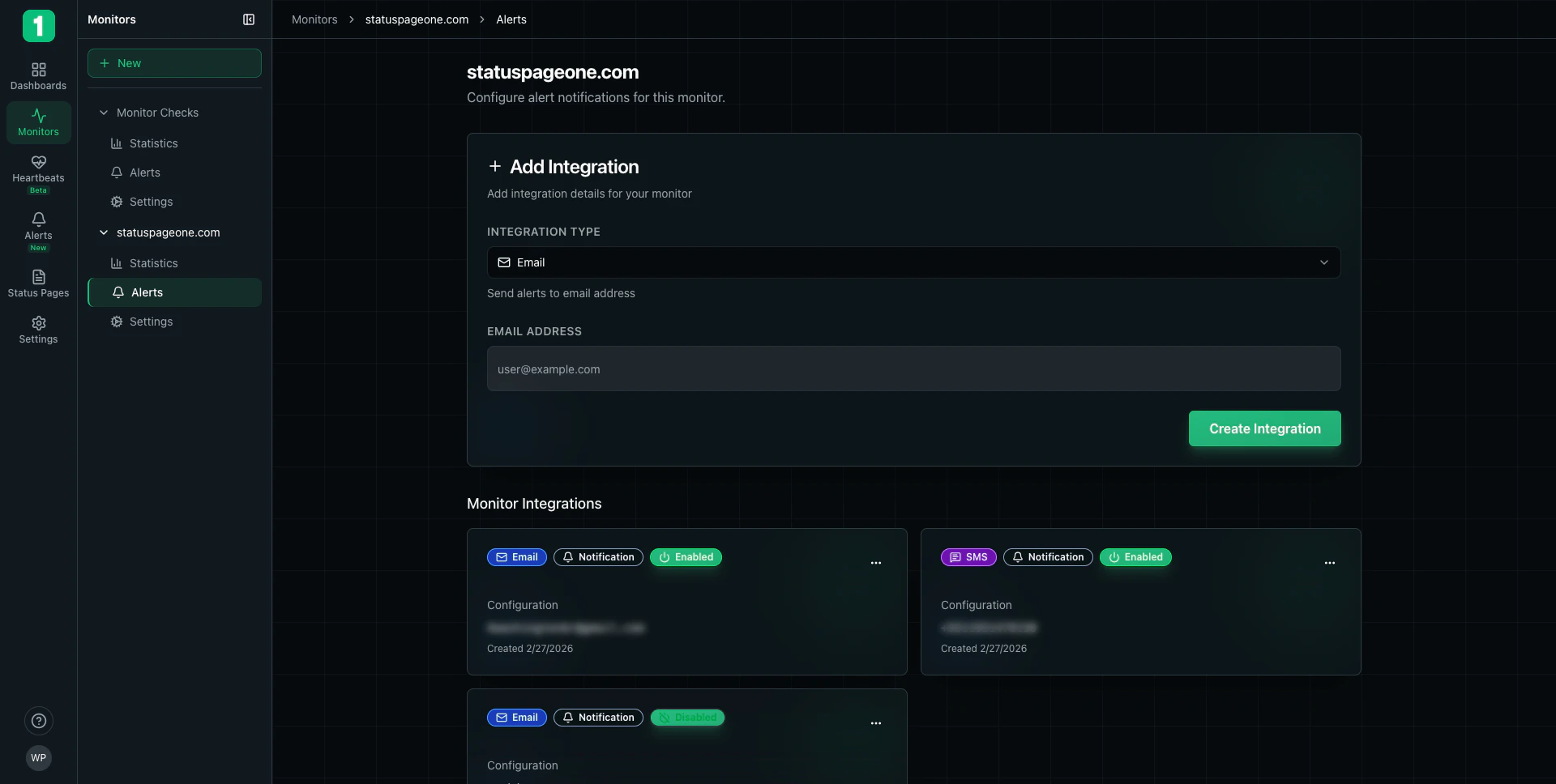Collapse the Monitor Checks group chevron
The image size is (1556, 784).
click(104, 113)
